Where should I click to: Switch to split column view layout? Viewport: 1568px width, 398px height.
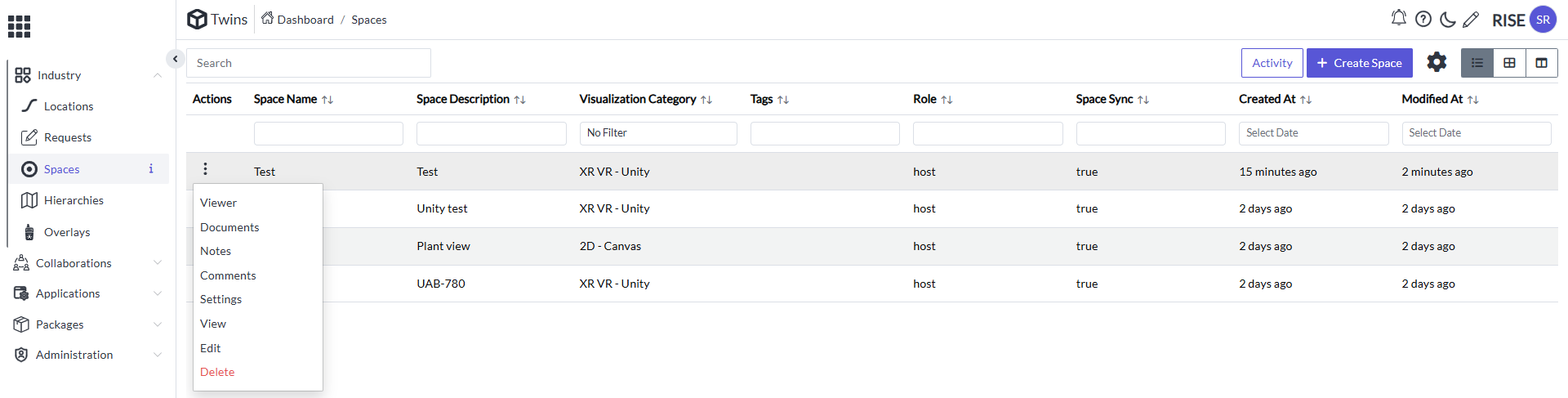(1541, 63)
